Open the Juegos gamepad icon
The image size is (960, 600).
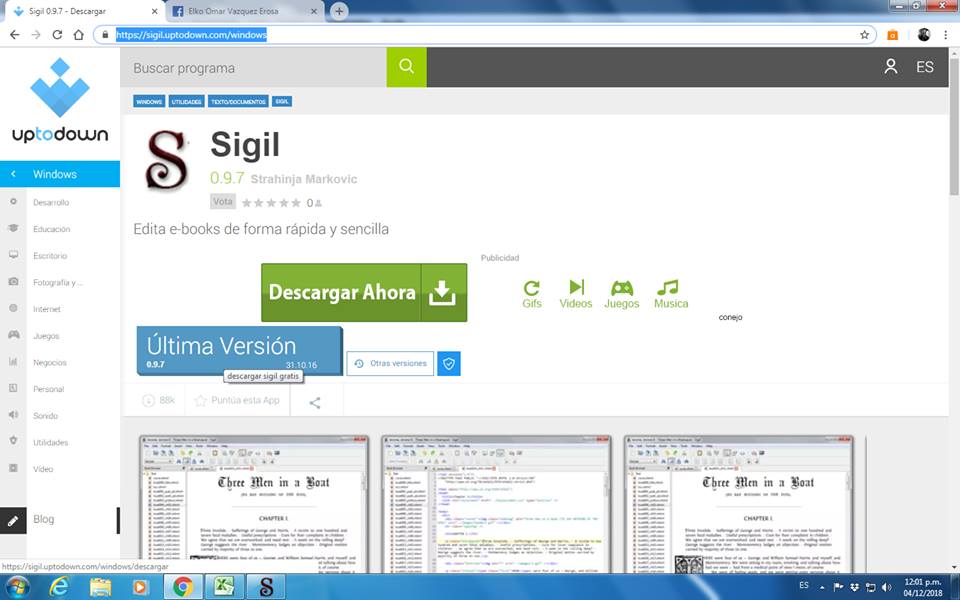click(x=621, y=294)
